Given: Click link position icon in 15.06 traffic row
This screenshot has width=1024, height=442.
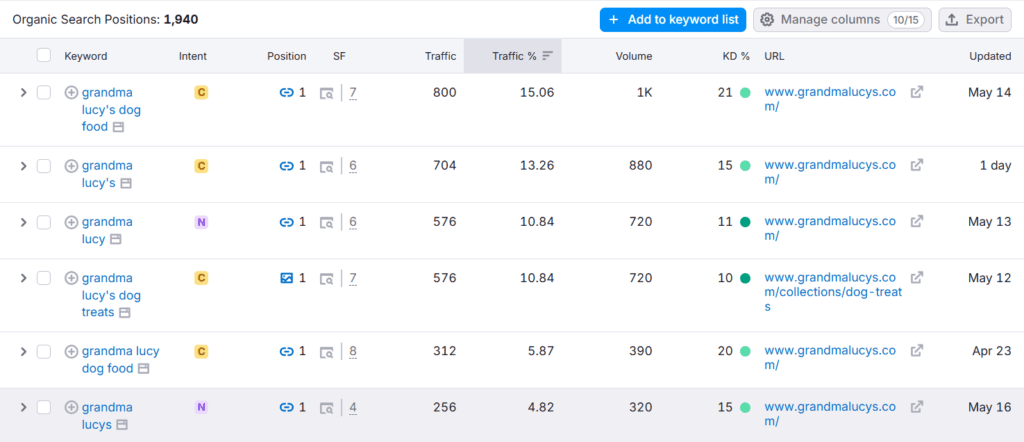Looking at the screenshot, I should coord(286,93).
